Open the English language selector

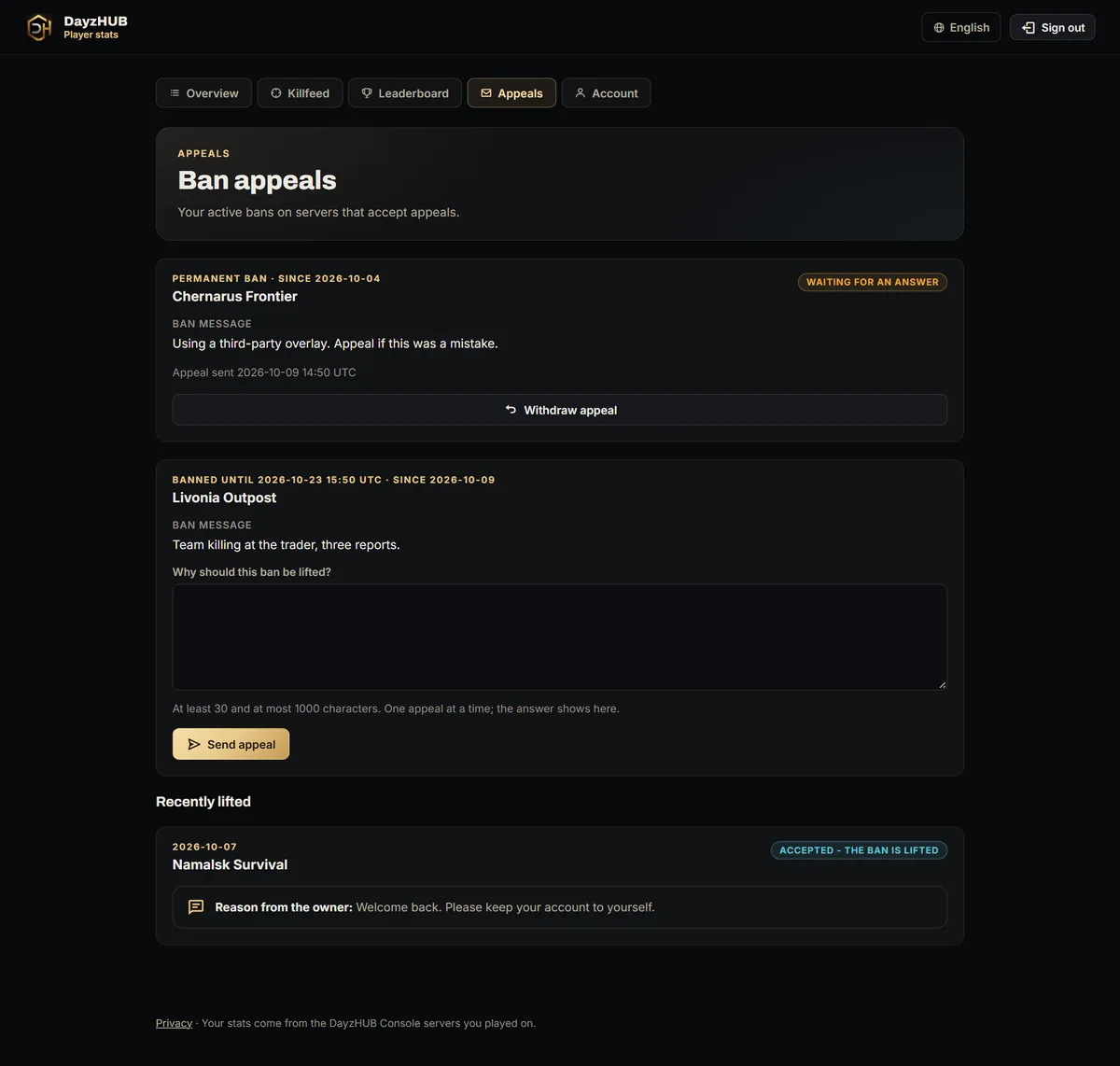coord(961,27)
